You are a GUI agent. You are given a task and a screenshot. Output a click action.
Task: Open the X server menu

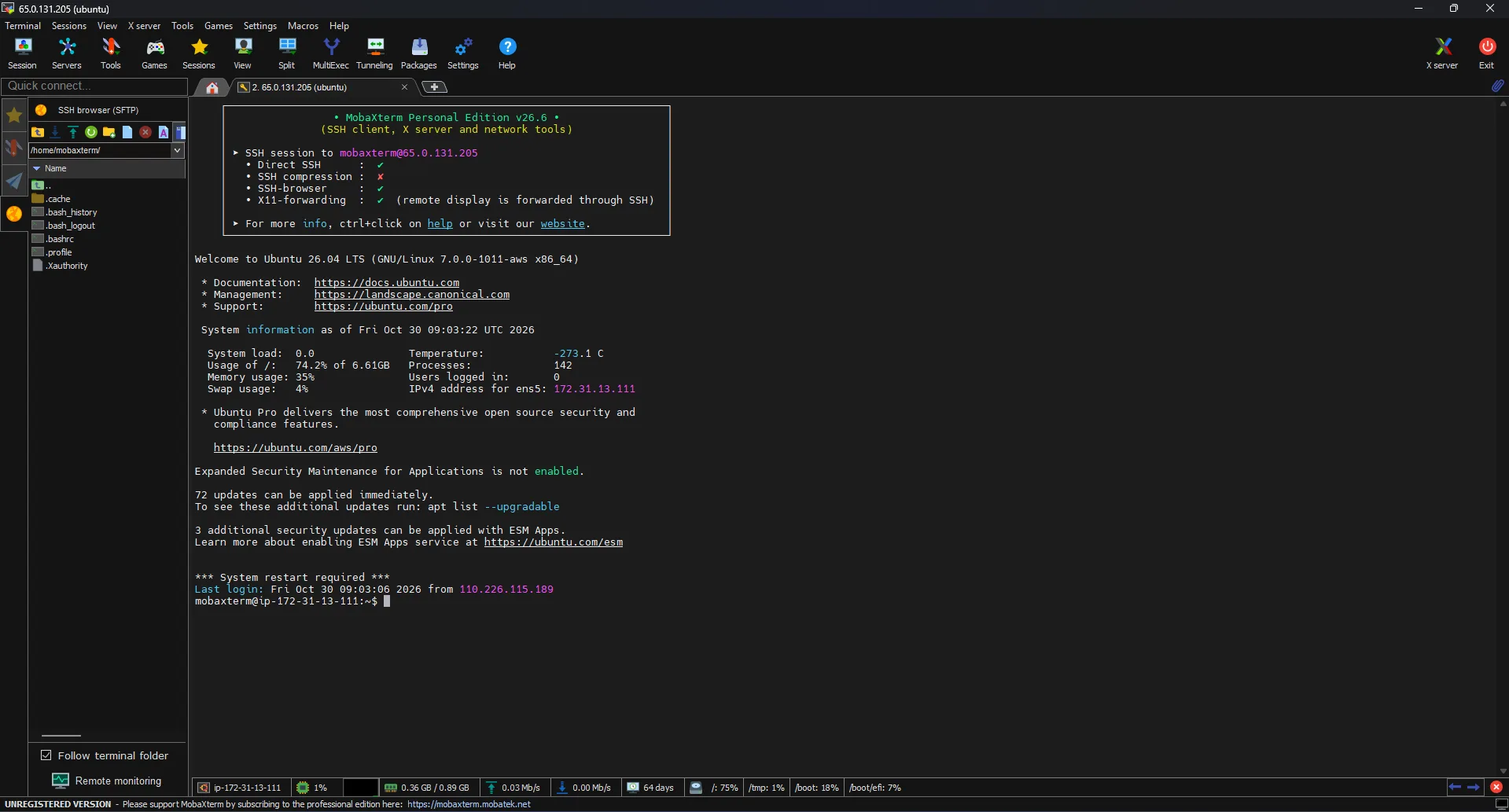144,26
